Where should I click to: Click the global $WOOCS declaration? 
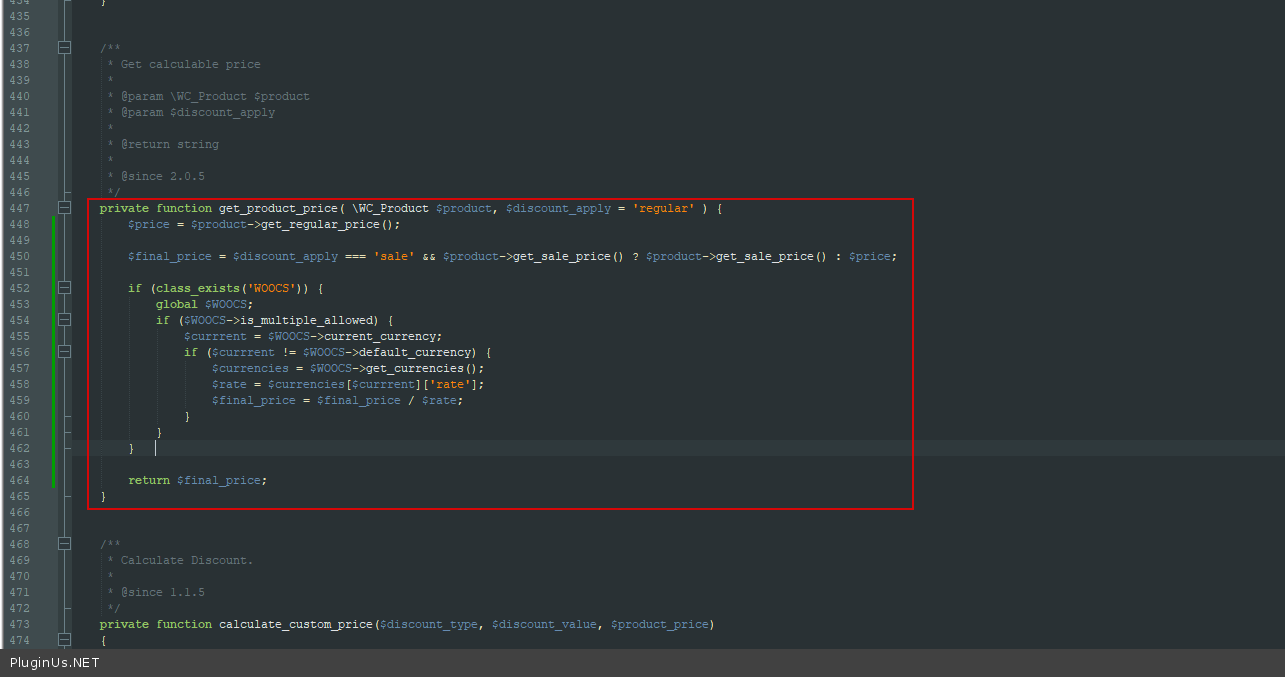point(204,304)
